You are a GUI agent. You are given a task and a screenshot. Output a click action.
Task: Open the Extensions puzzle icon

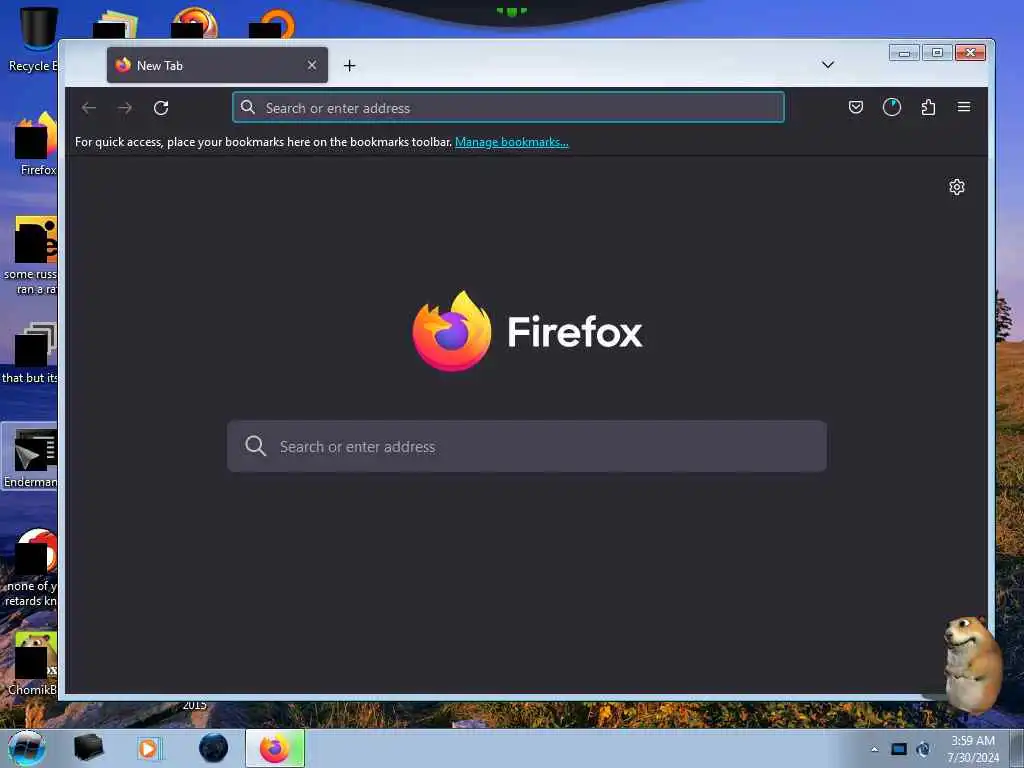pos(928,107)
